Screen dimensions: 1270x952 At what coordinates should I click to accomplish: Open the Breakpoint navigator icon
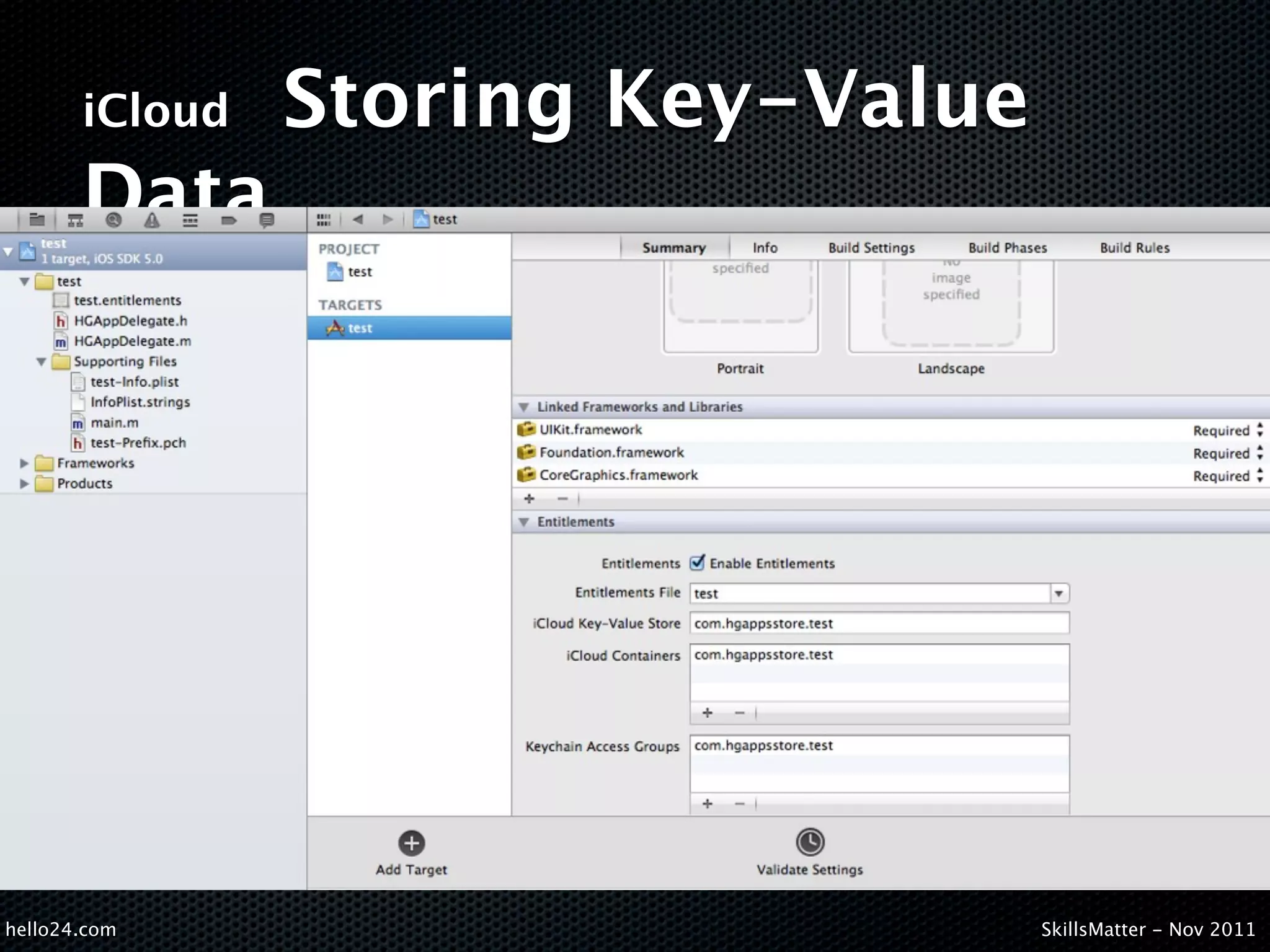229,220
